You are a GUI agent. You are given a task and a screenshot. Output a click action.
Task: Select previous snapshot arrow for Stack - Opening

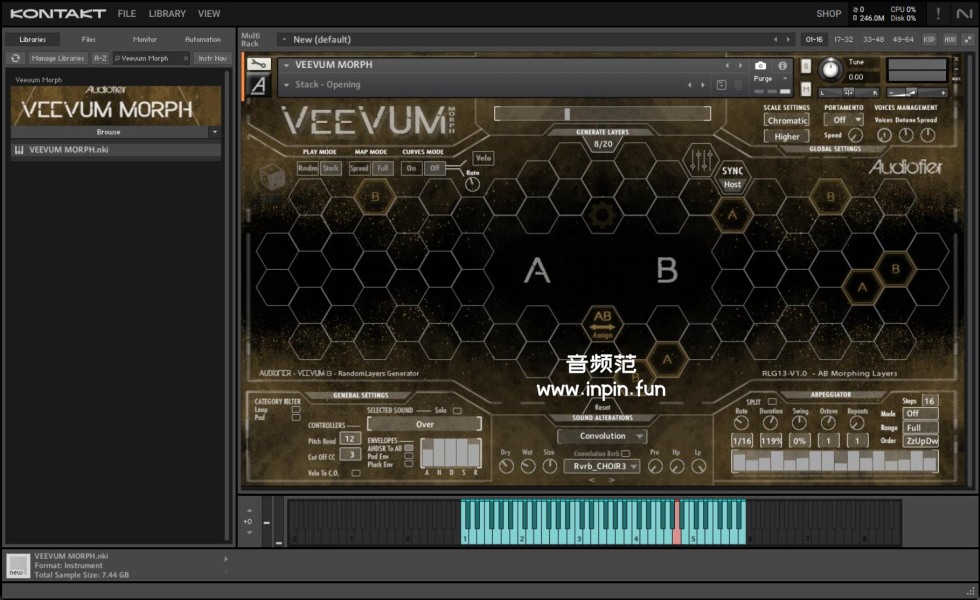(x=689, y=85)
